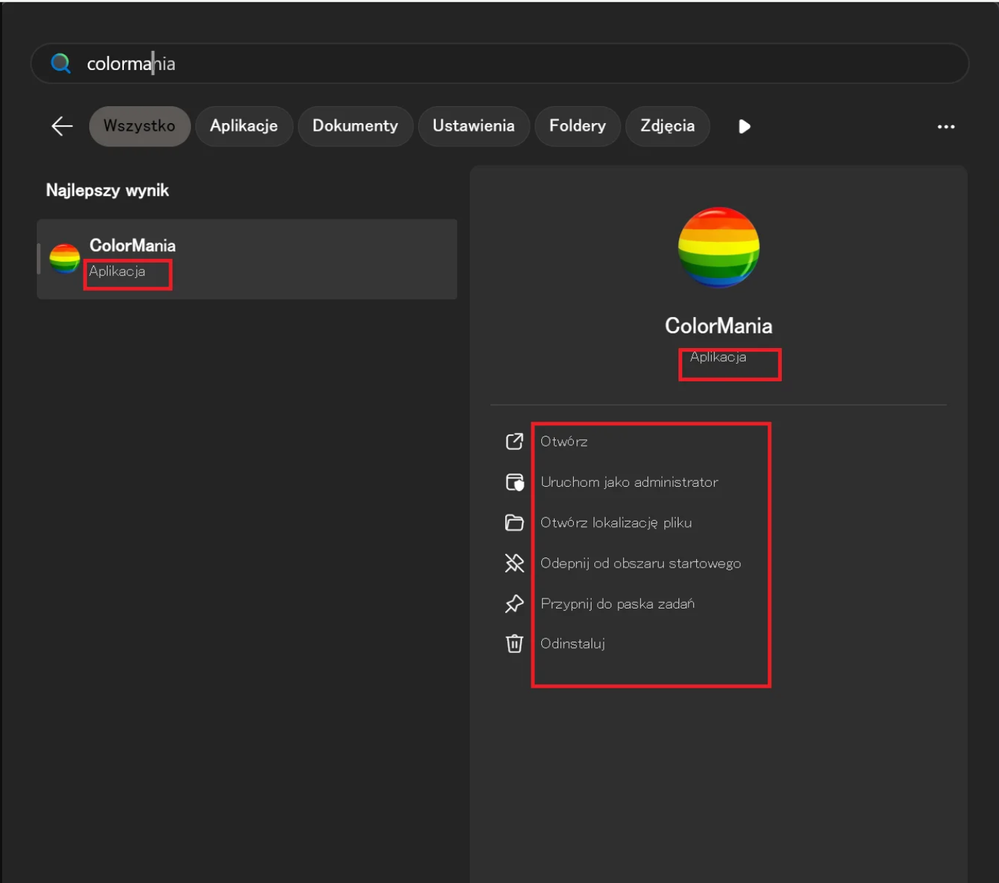Click the Aplikacja label in details pane
This screenshot has width=999, height=883.
(x=718, y=357)
